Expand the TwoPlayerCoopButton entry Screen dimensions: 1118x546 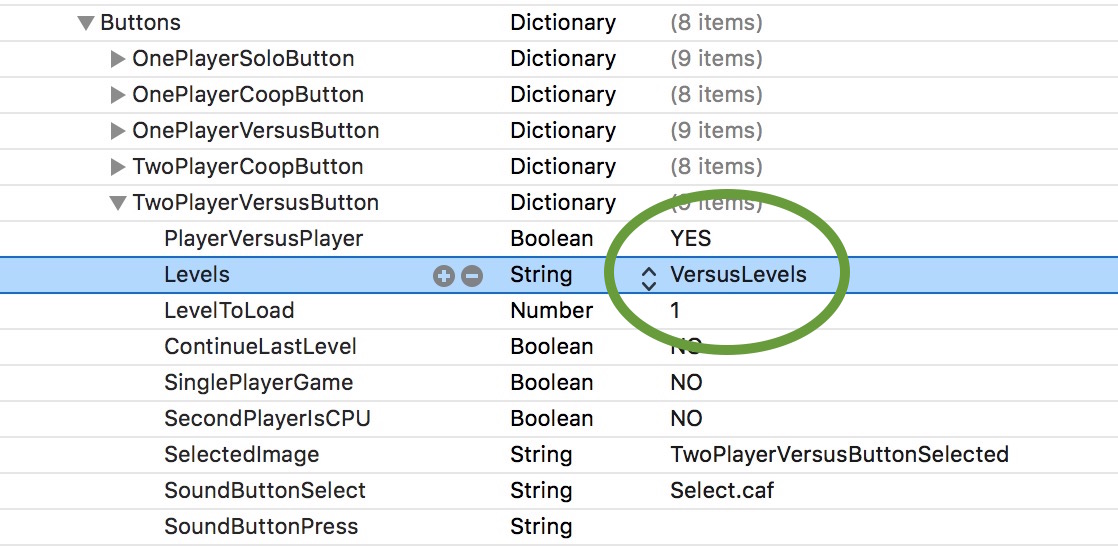coord(118,167)
